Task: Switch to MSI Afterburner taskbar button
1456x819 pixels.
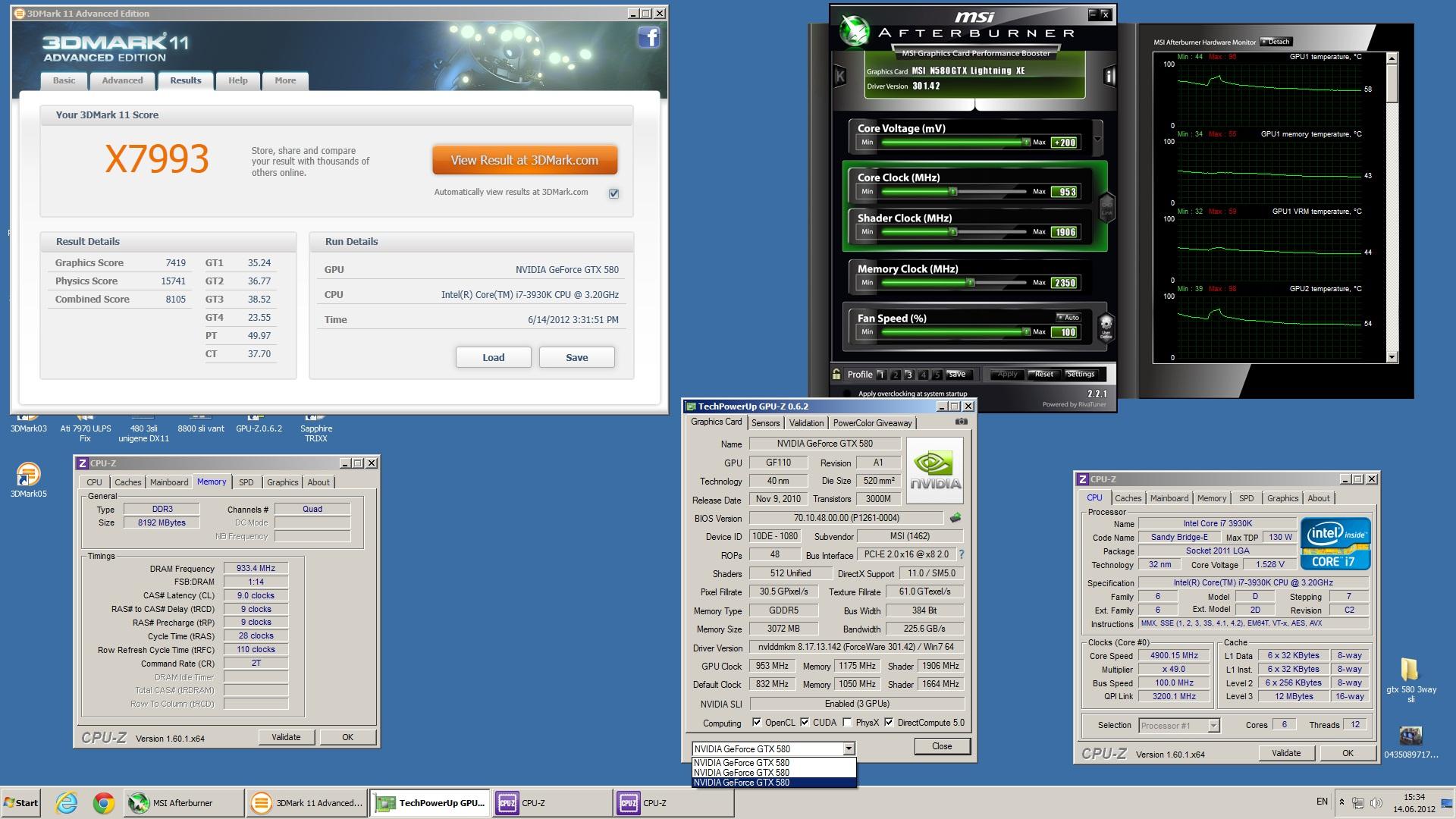Action: pyautogui.click(x=184, y=802)
